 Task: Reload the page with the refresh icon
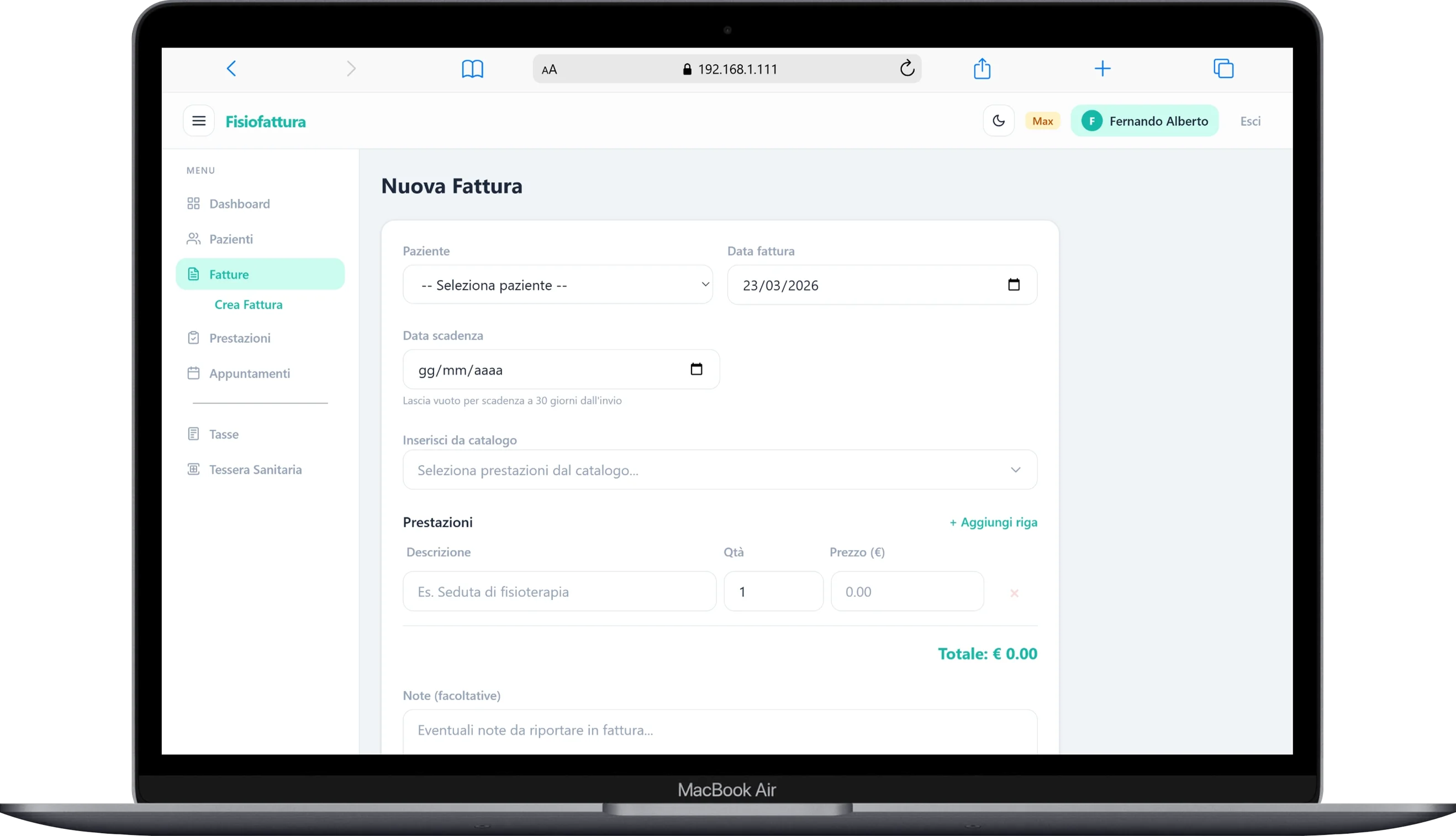pos(907,69)
